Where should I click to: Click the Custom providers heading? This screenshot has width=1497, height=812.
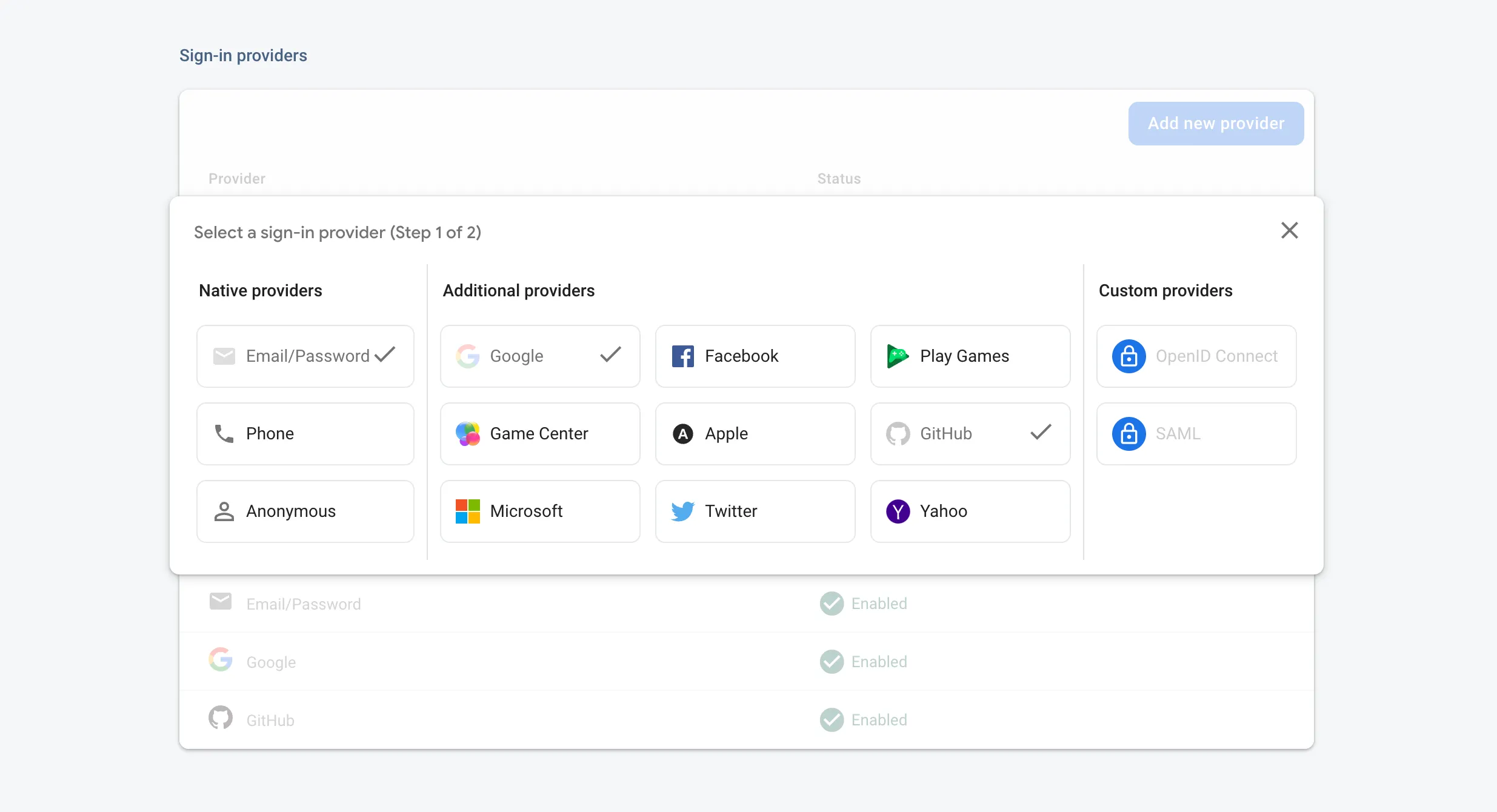[x=1165, y=291]
